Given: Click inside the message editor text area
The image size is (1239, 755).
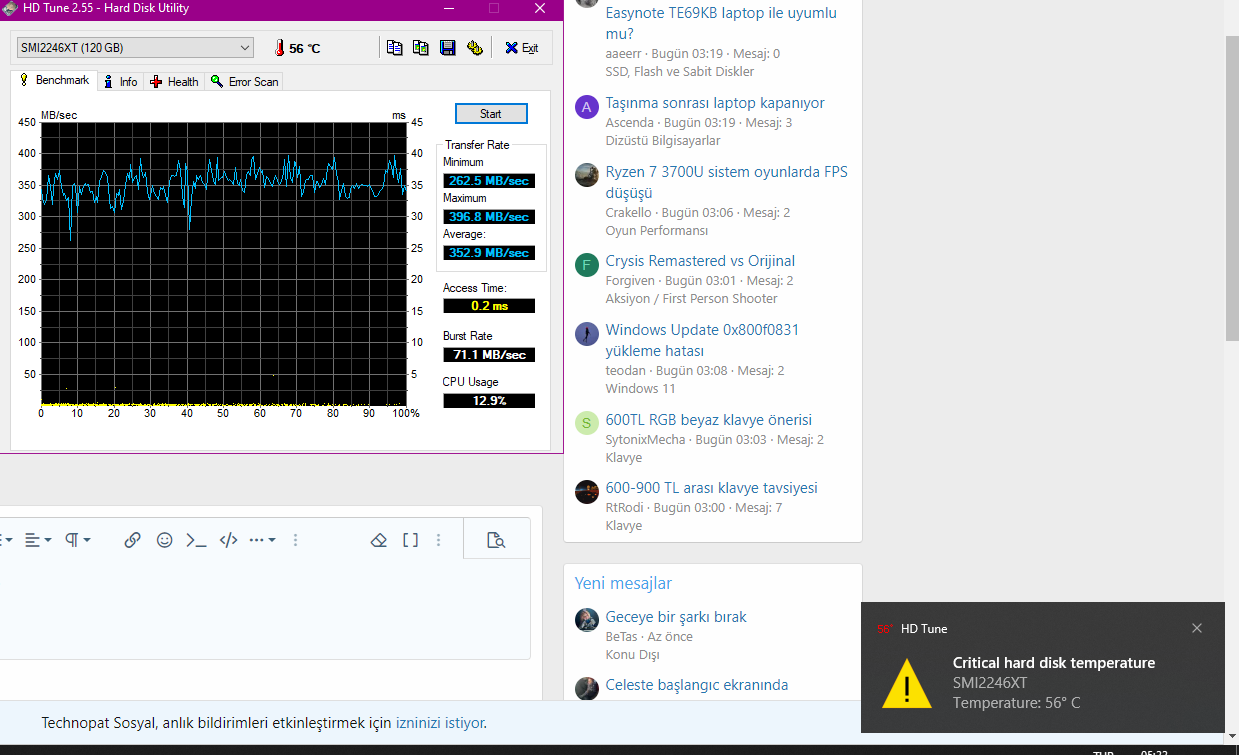Looking at the screenshot, I should pyautogui.click(x=265, y=608).
